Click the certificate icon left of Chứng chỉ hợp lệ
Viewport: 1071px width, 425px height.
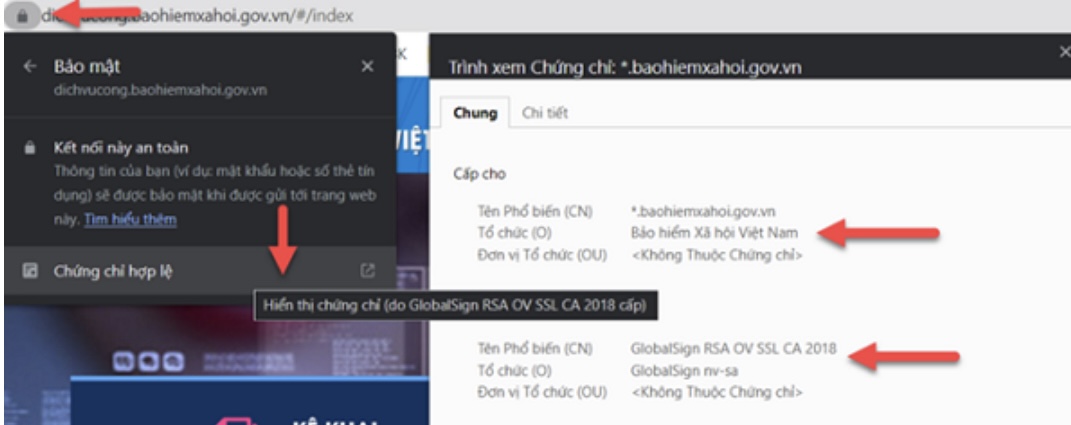[29, 271]
